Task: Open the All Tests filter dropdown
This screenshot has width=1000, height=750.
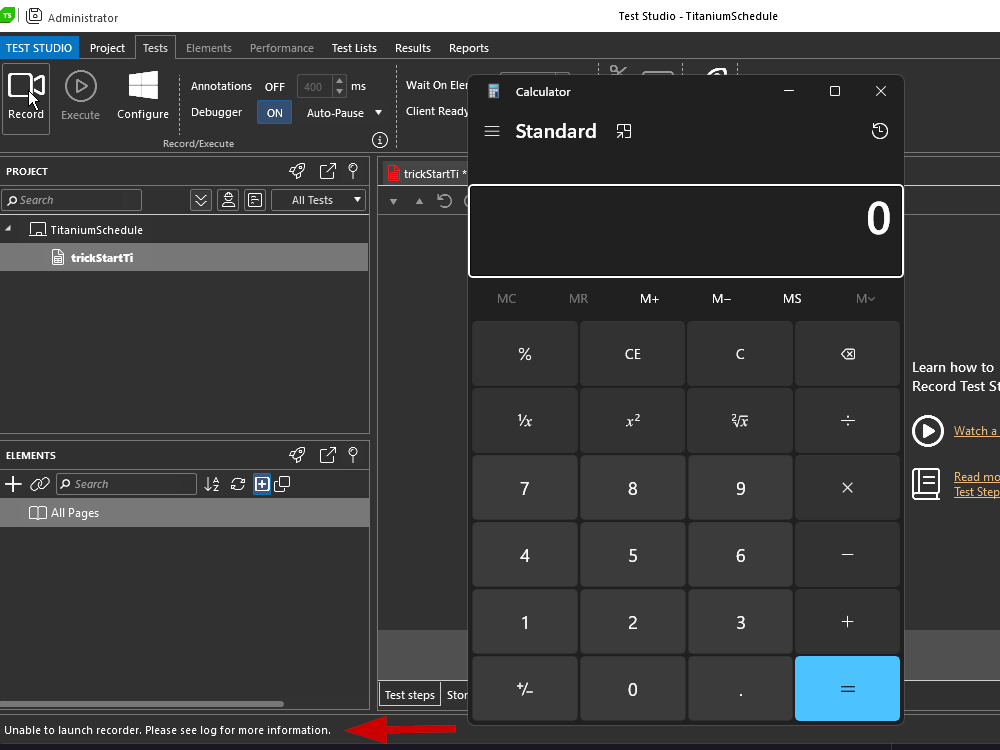Action: [319, 200]
